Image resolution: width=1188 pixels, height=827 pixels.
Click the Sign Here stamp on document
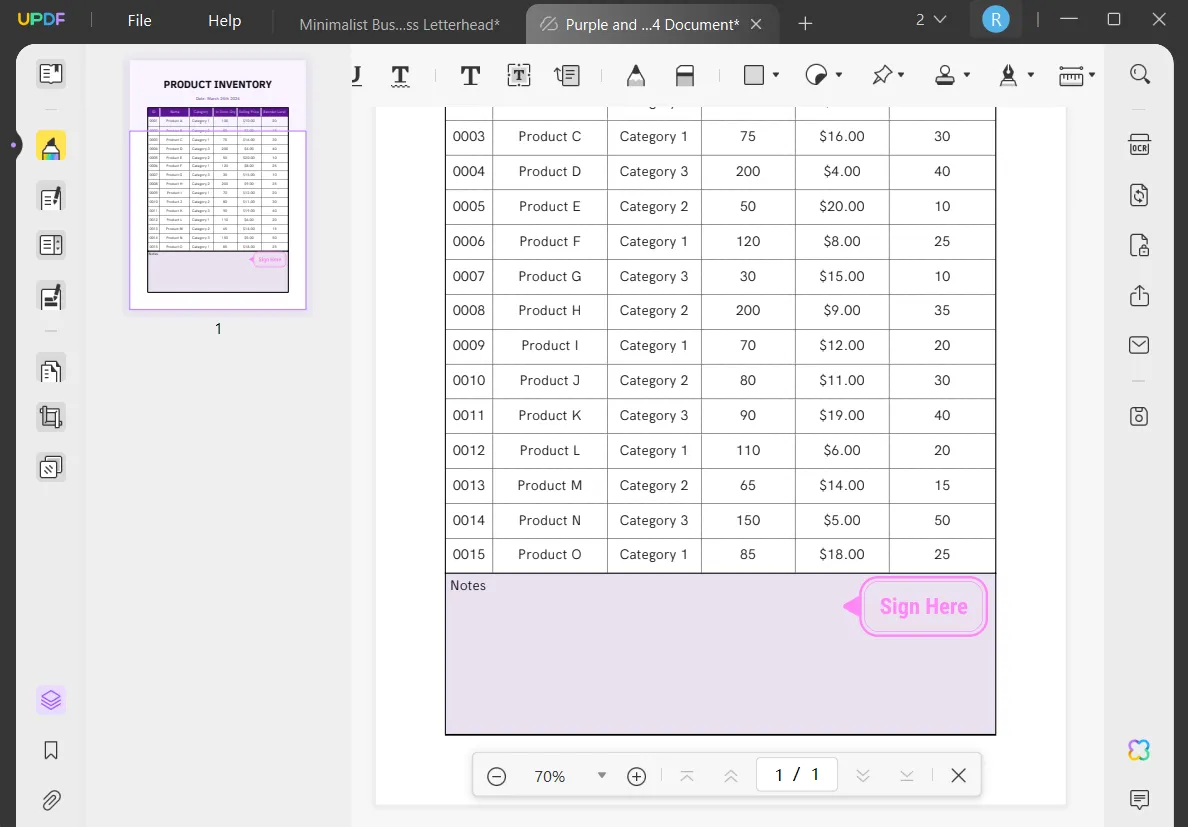click(916, 607)
